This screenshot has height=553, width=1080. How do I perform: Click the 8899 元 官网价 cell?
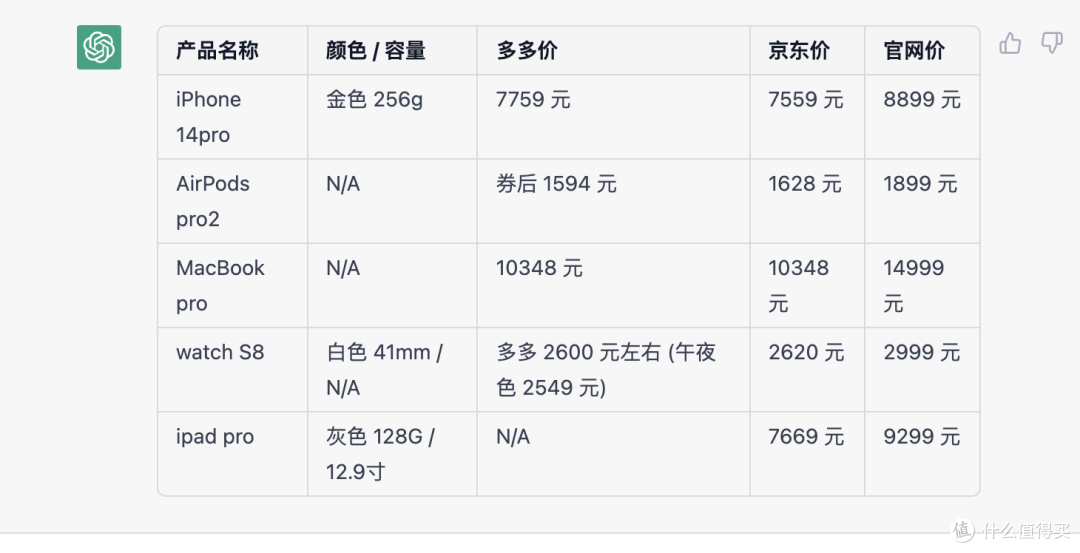[922, 117]
